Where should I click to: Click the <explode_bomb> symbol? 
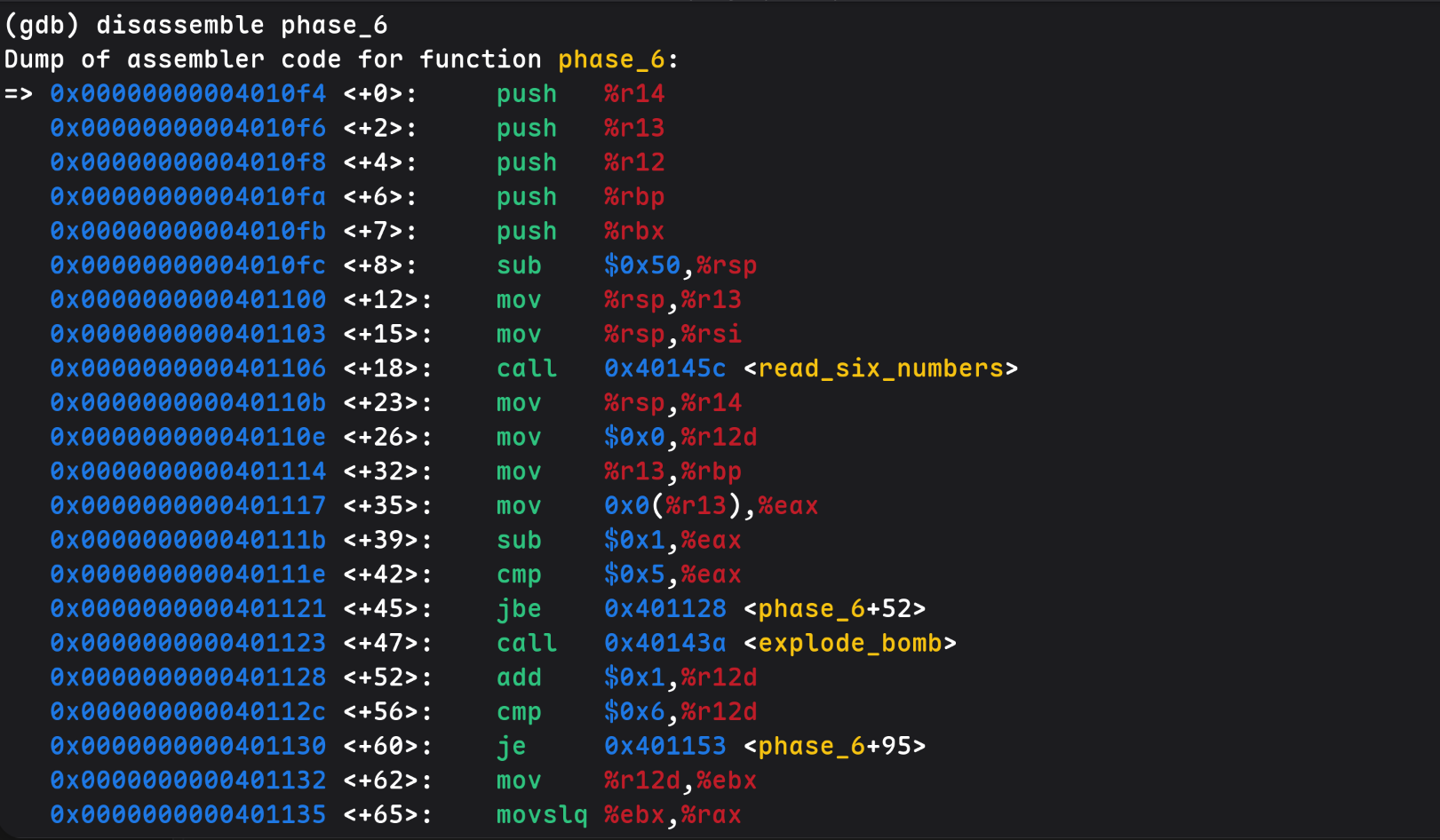[850, 644]
